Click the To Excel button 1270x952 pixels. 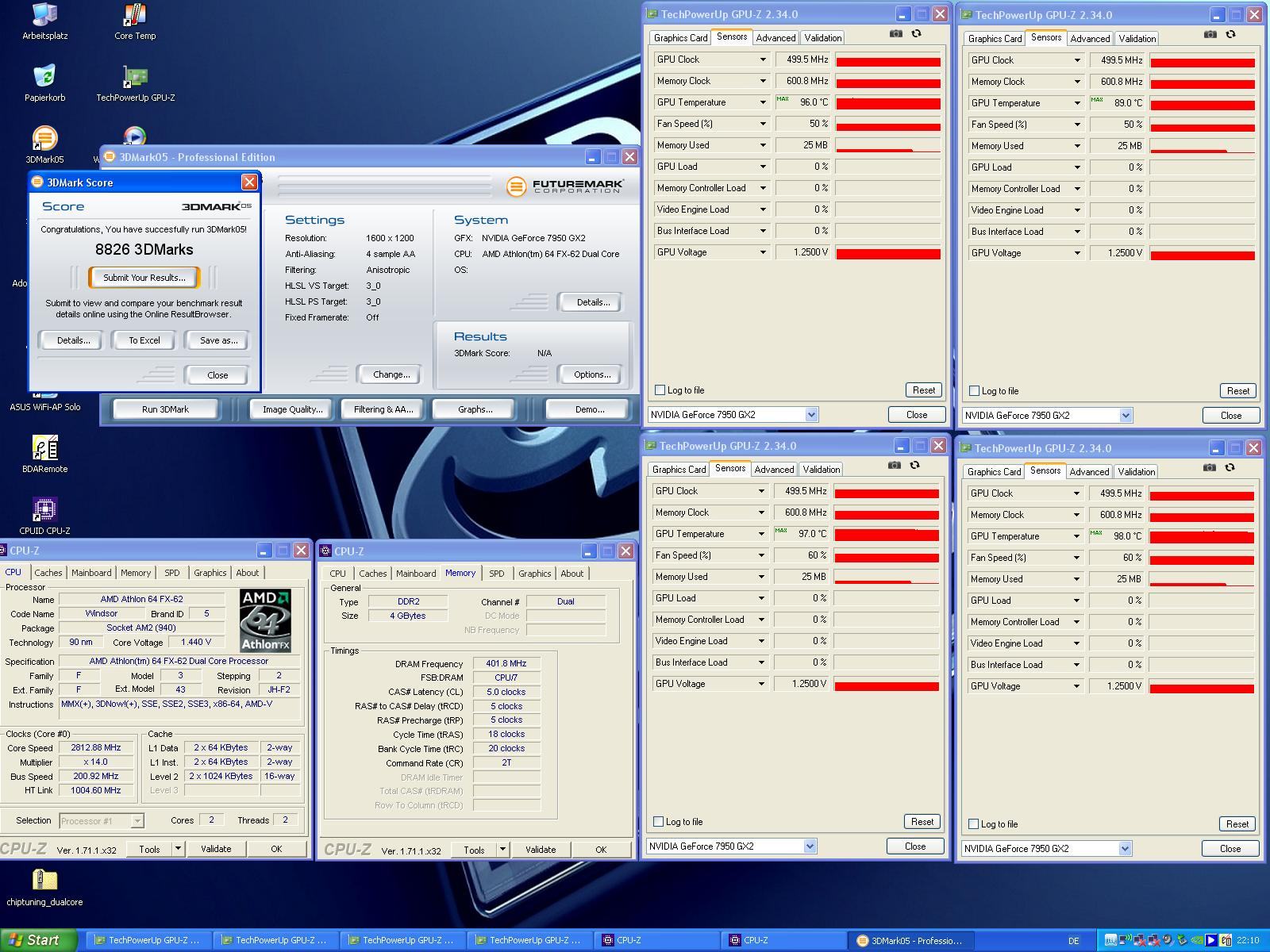tap(144, 340)
